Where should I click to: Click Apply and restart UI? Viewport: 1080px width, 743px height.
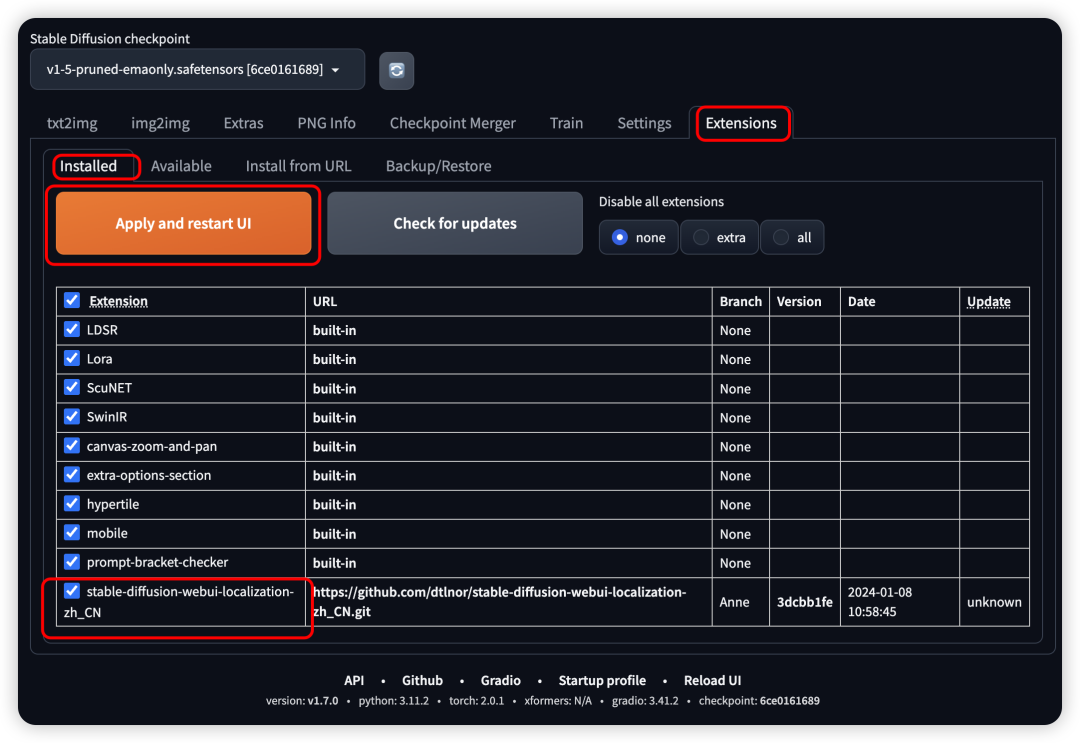(x=183, y=223)
